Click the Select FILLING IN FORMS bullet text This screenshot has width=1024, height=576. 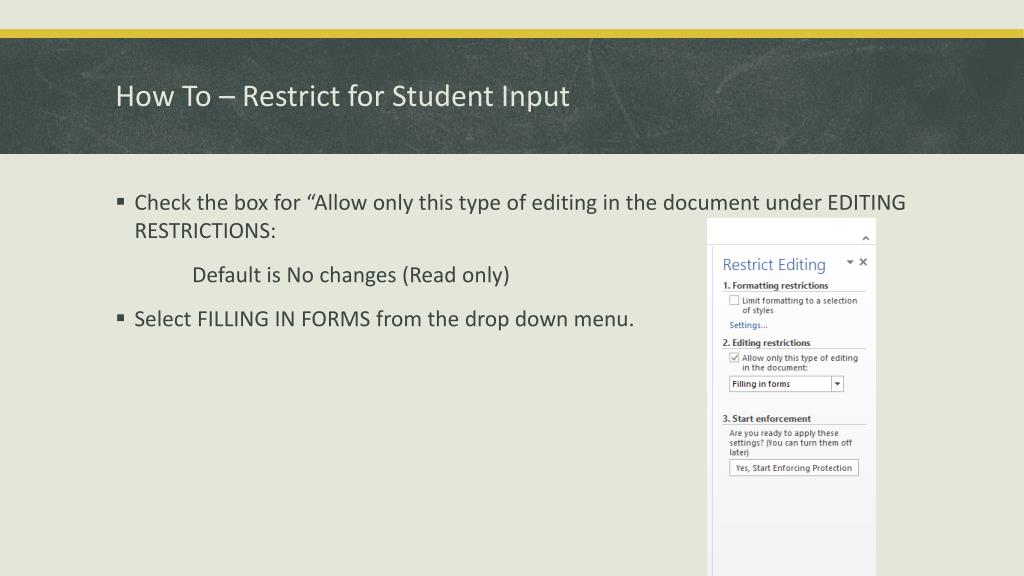click(384, 319)
